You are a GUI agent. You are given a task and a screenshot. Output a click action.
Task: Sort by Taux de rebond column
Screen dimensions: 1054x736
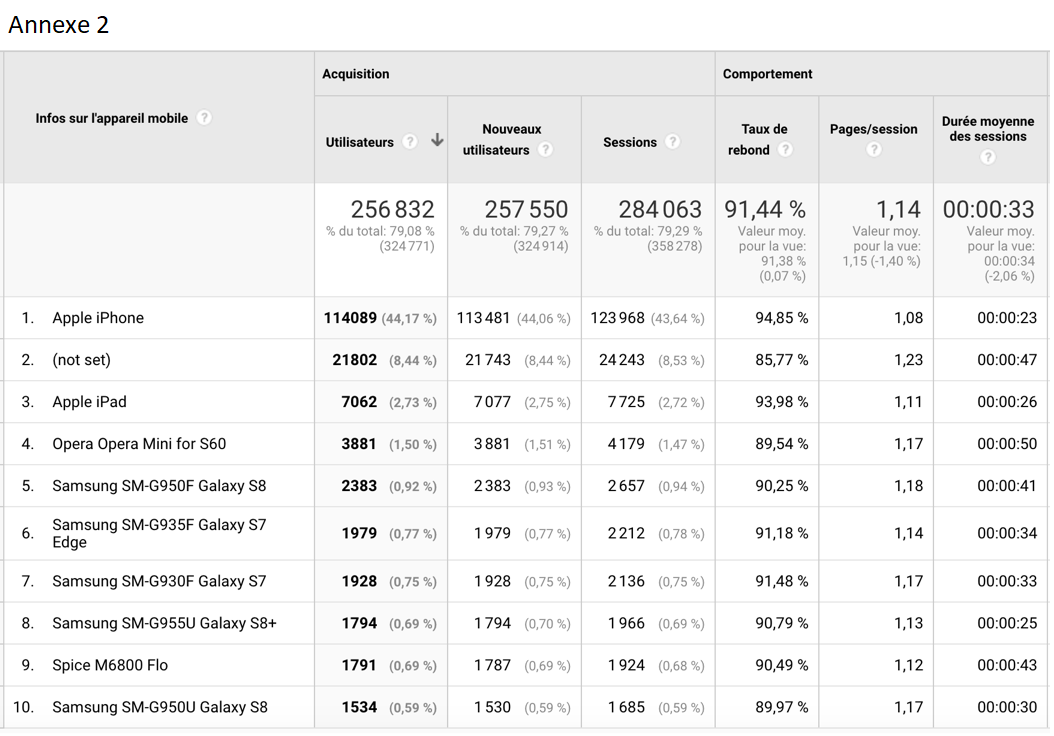[764, 139]
